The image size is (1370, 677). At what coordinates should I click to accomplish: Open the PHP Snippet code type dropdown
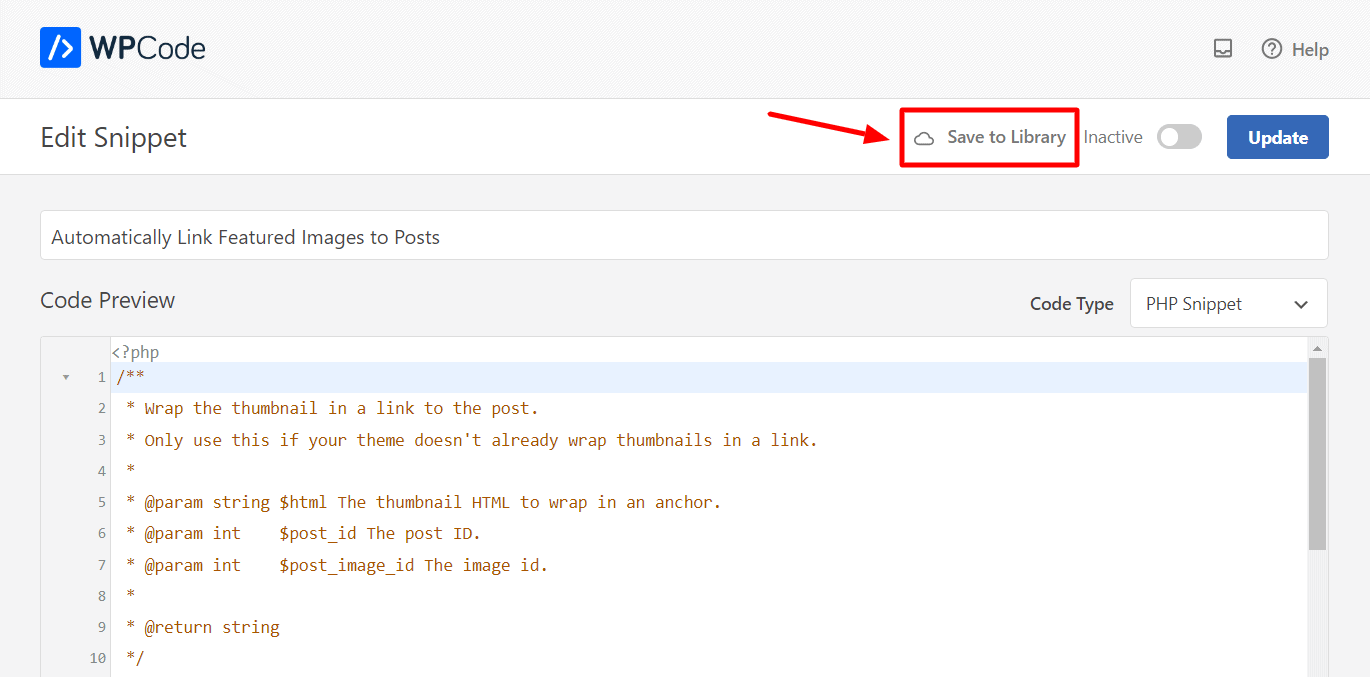pyautogui.click(x=1228, y=304)
